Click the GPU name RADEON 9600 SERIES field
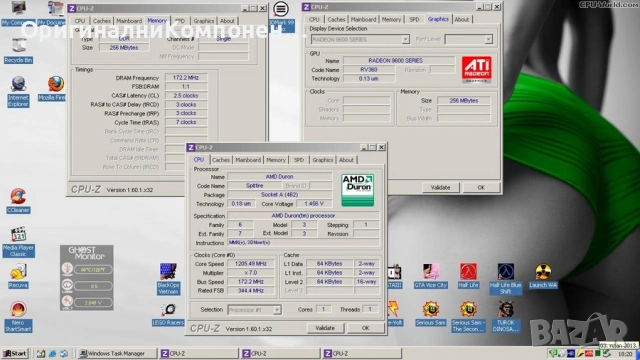This screenshot has width=640, height=360. pyautogui.click(x=399, y=60)
